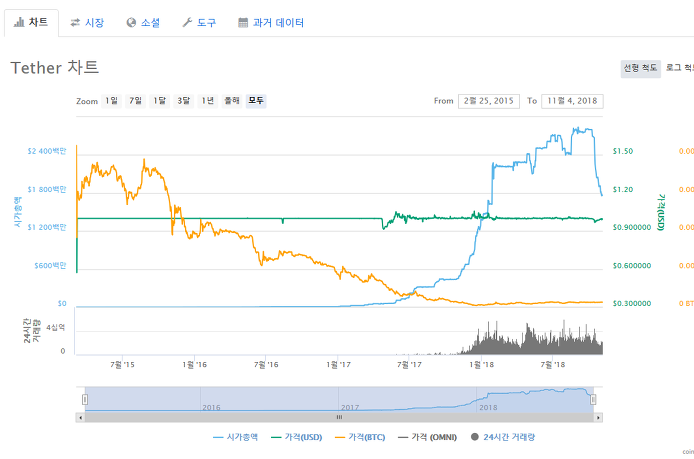Toggle the 가격(BTC) legend series
Image resolution: width=694 pixels, height=459 pixels.
(360, 437)
